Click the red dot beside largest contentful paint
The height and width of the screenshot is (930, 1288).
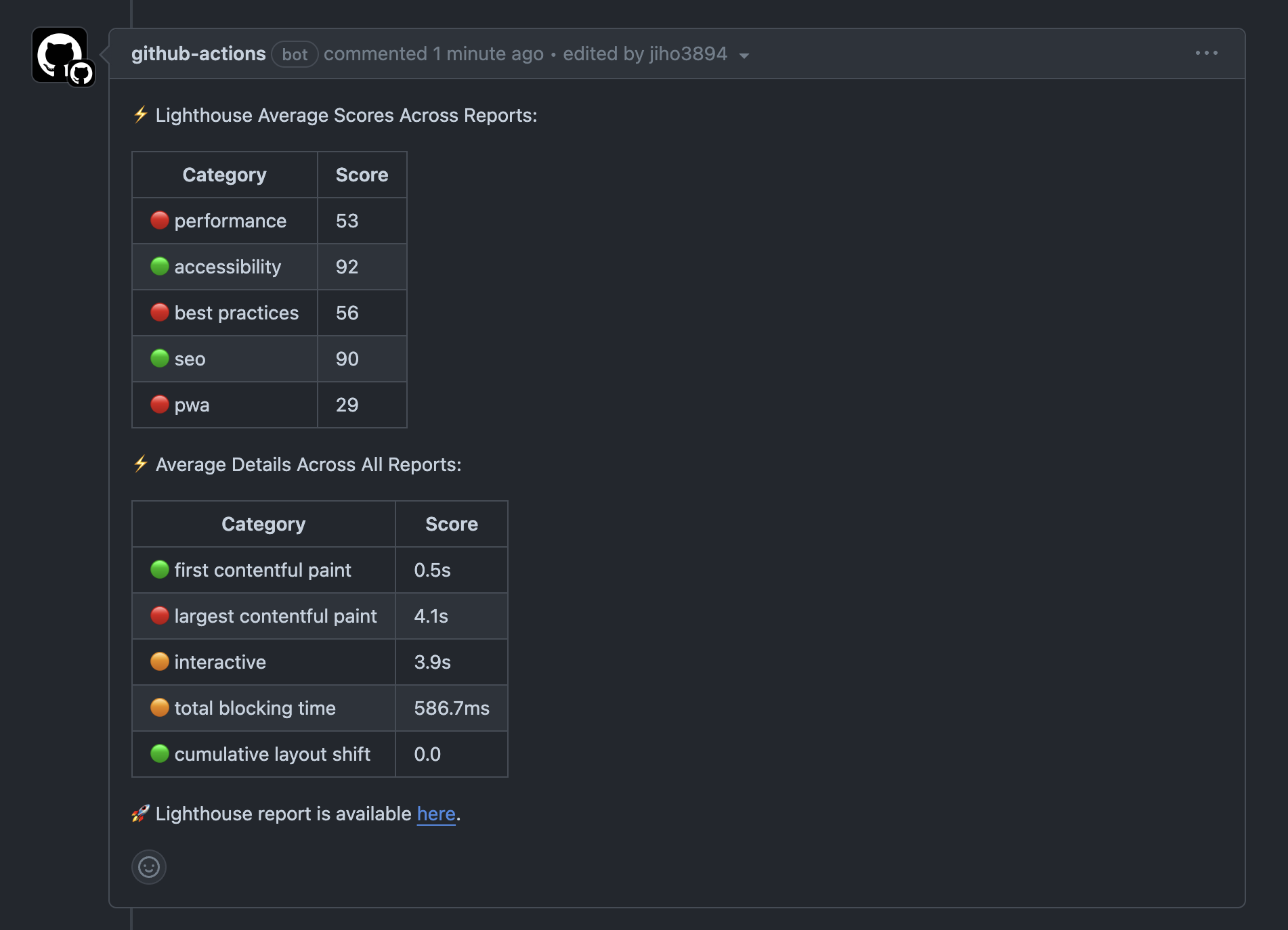[160, 615]
